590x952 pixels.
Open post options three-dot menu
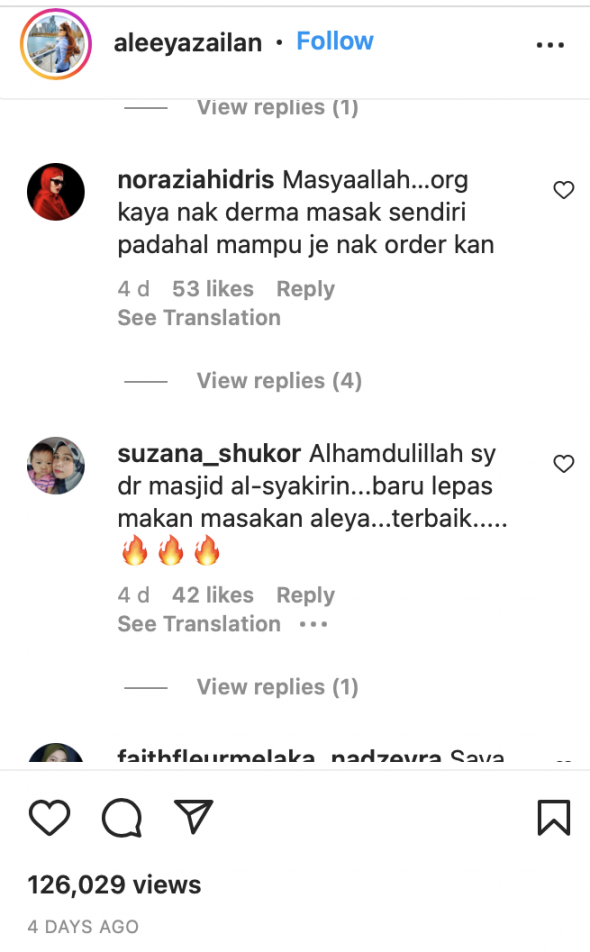(x=550, y=44)
